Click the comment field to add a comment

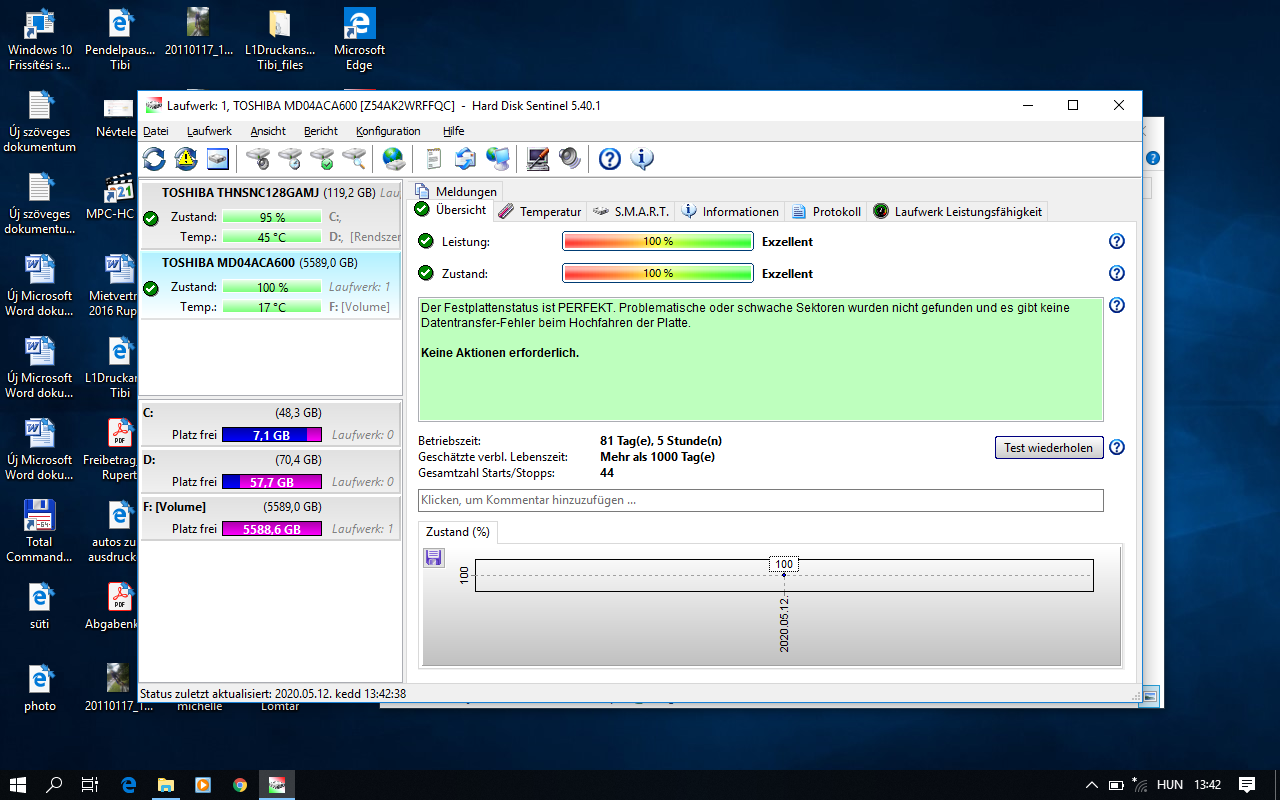pyautogui.click(x=760, y=500)
